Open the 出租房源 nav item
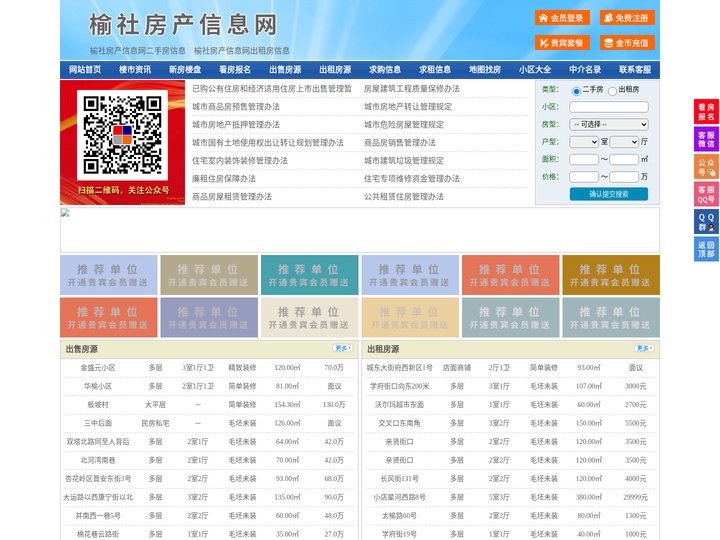 335,70
